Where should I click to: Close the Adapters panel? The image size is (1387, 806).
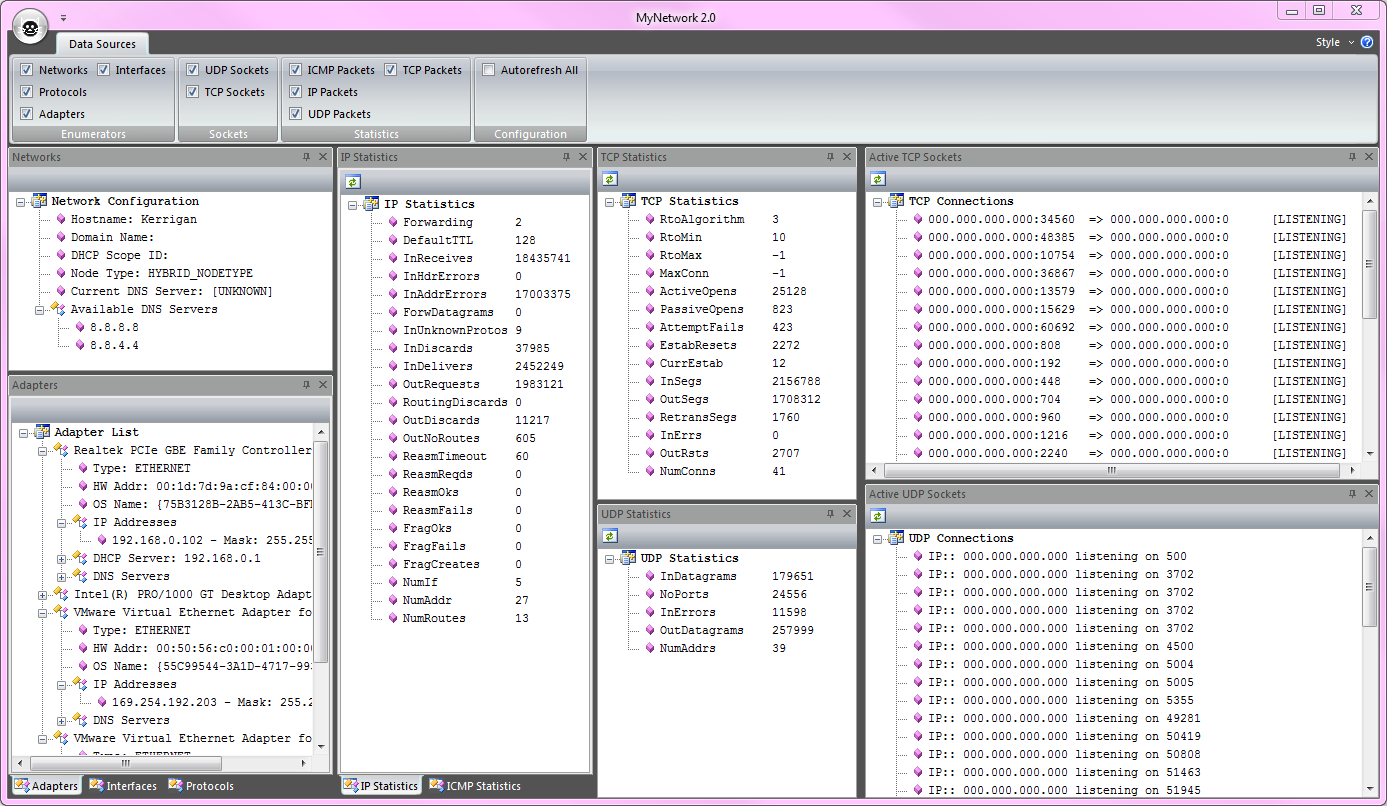(323, 385)
